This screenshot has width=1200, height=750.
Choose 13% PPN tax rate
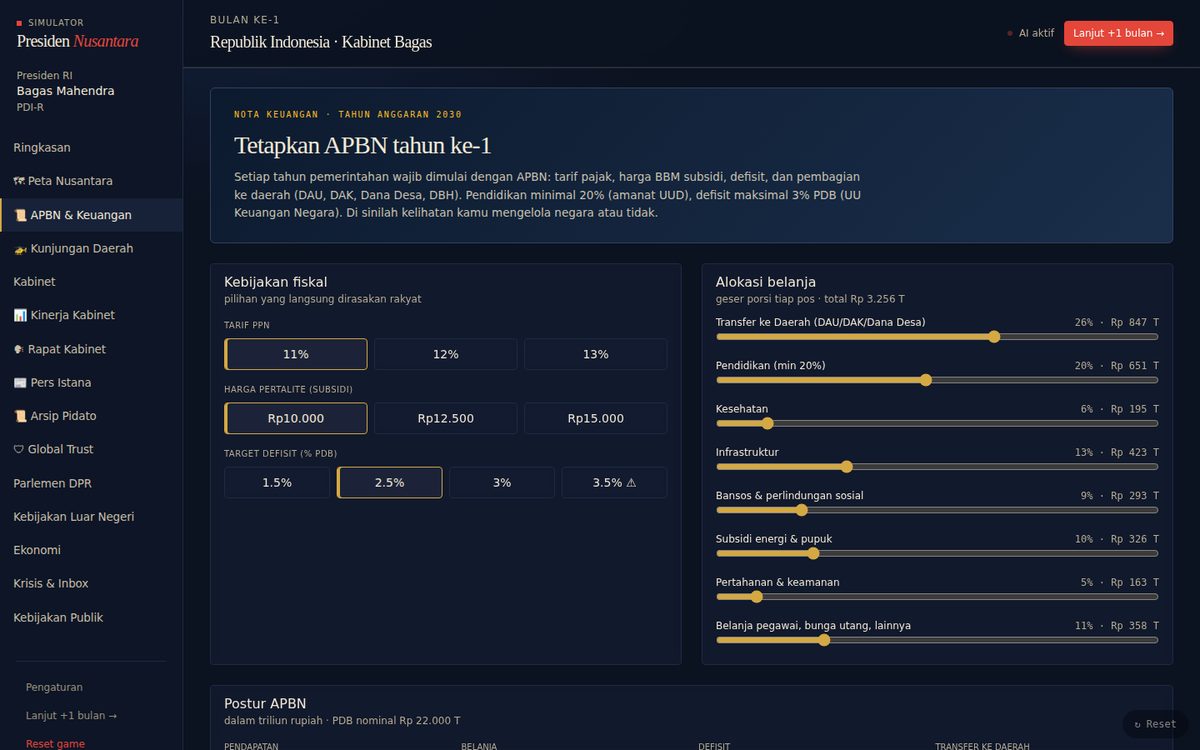coord(596,354)
